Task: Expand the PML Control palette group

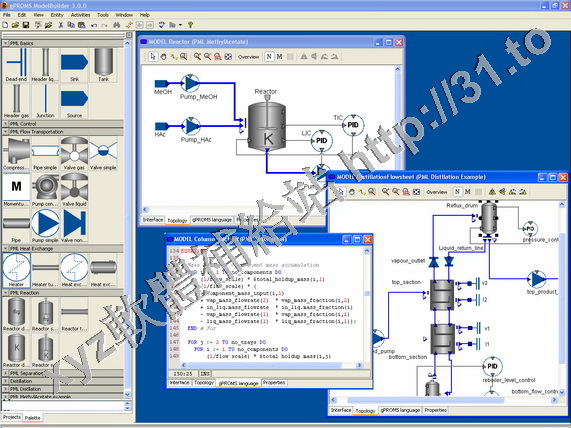Action: click(x=5, y=124)
